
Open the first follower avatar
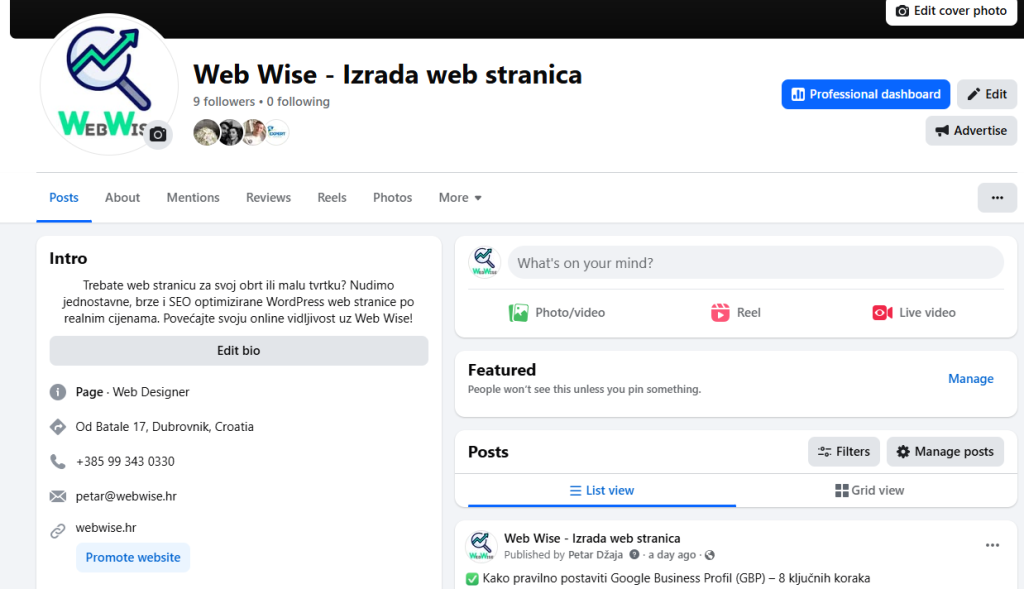tap(206, 133)
